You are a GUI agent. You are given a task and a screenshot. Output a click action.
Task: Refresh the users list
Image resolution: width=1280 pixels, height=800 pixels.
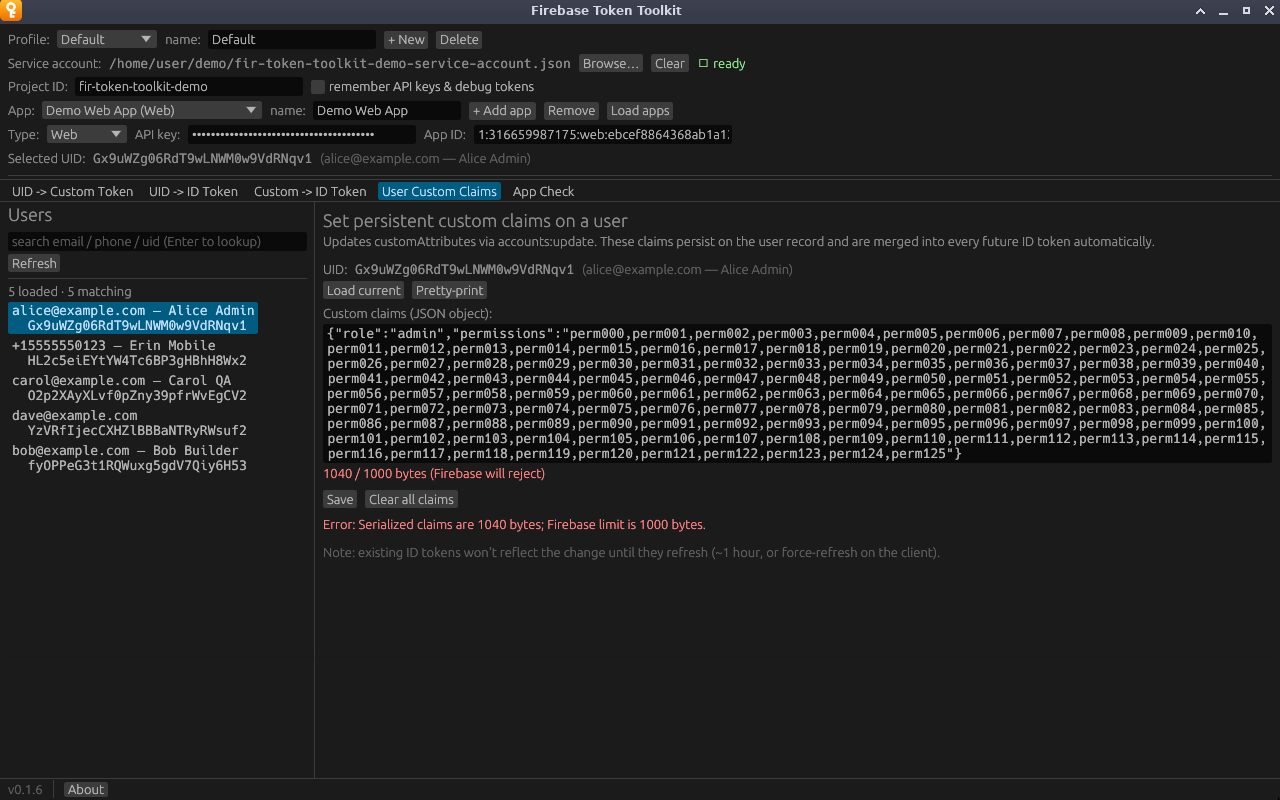(x=34, y=263)
